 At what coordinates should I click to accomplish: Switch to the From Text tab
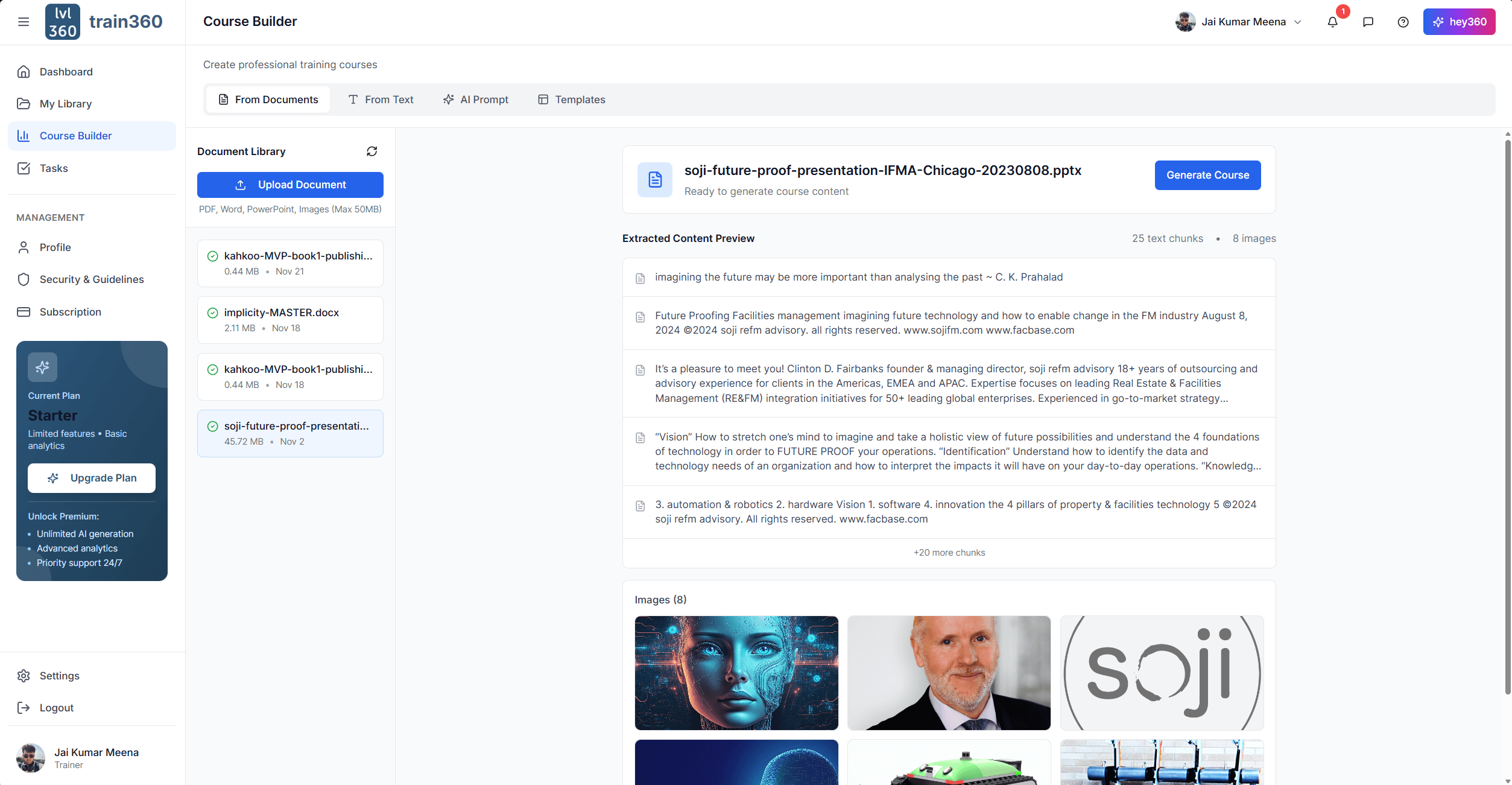[x=381, y=99]
